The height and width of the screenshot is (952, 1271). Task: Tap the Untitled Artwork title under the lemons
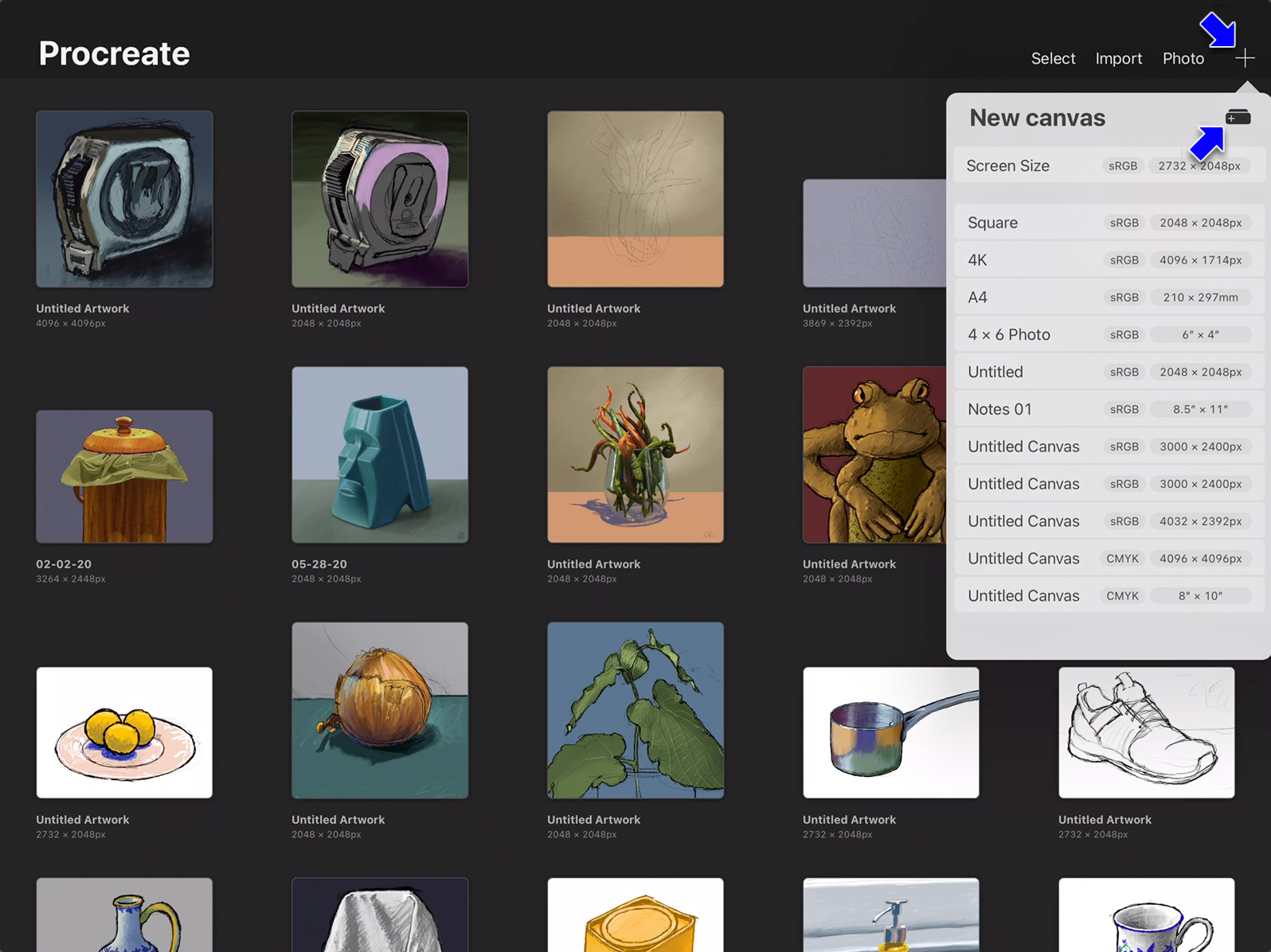pos(82,820)
